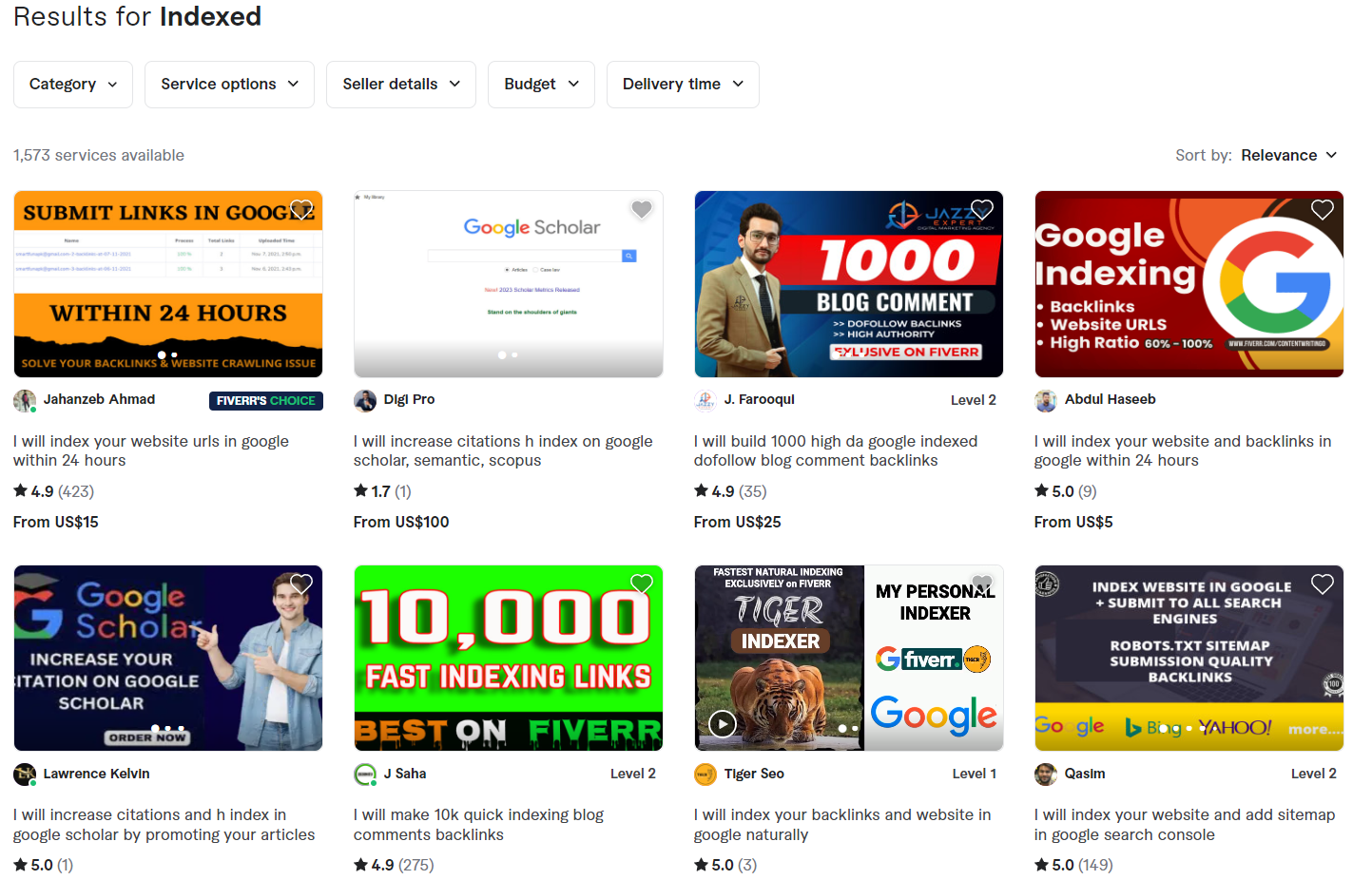1372x880 pixels.
Task: Expand the Service options filter
Action: pyautogui.click(x=229, y=85)
